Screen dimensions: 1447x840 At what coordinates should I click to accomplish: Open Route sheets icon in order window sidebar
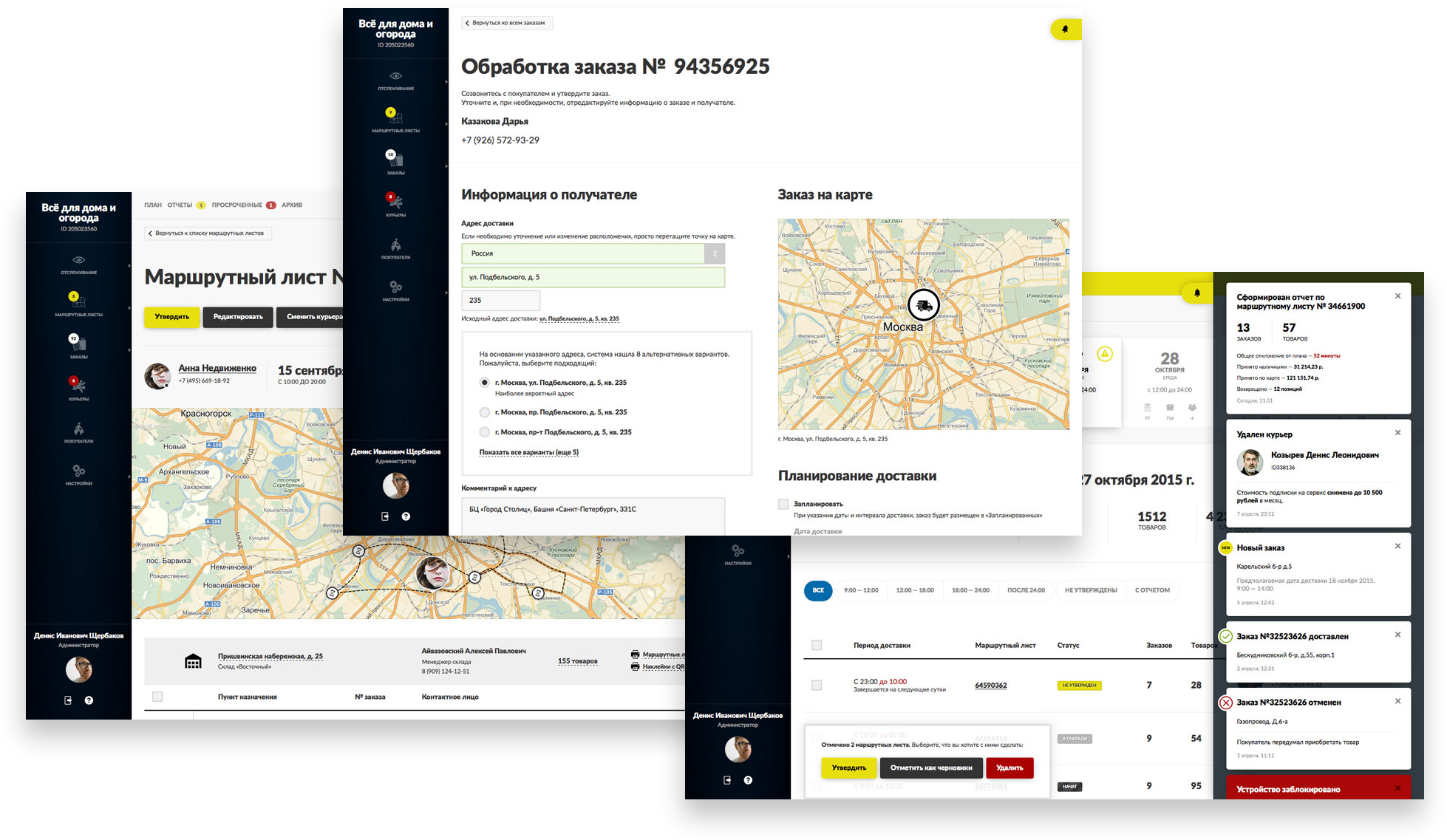point(394,116)
